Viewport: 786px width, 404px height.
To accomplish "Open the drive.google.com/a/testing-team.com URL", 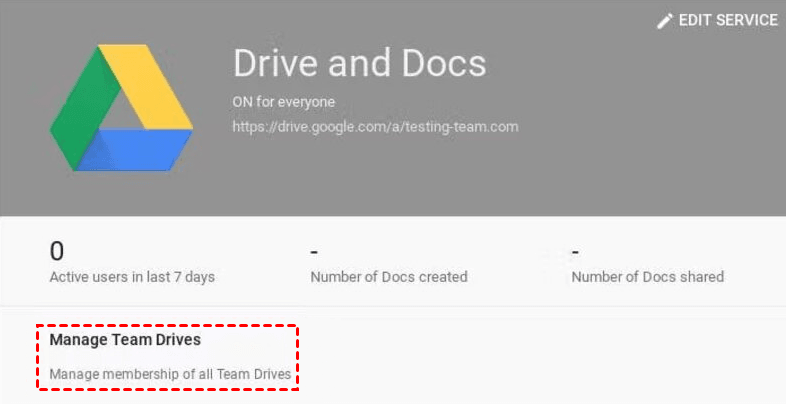I will point(375,127).
